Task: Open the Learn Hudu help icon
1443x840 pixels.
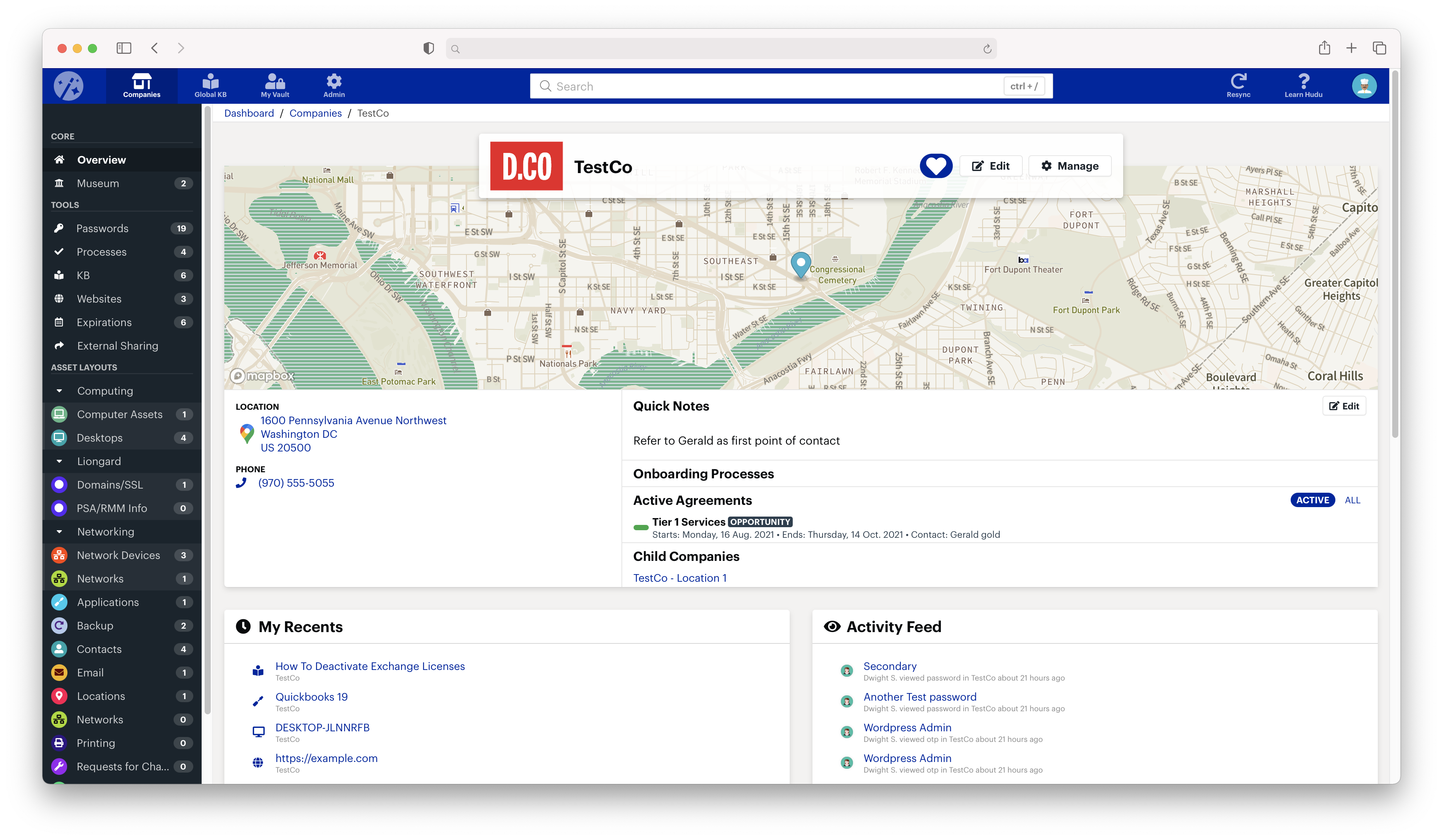Action: pos(1303,81)
